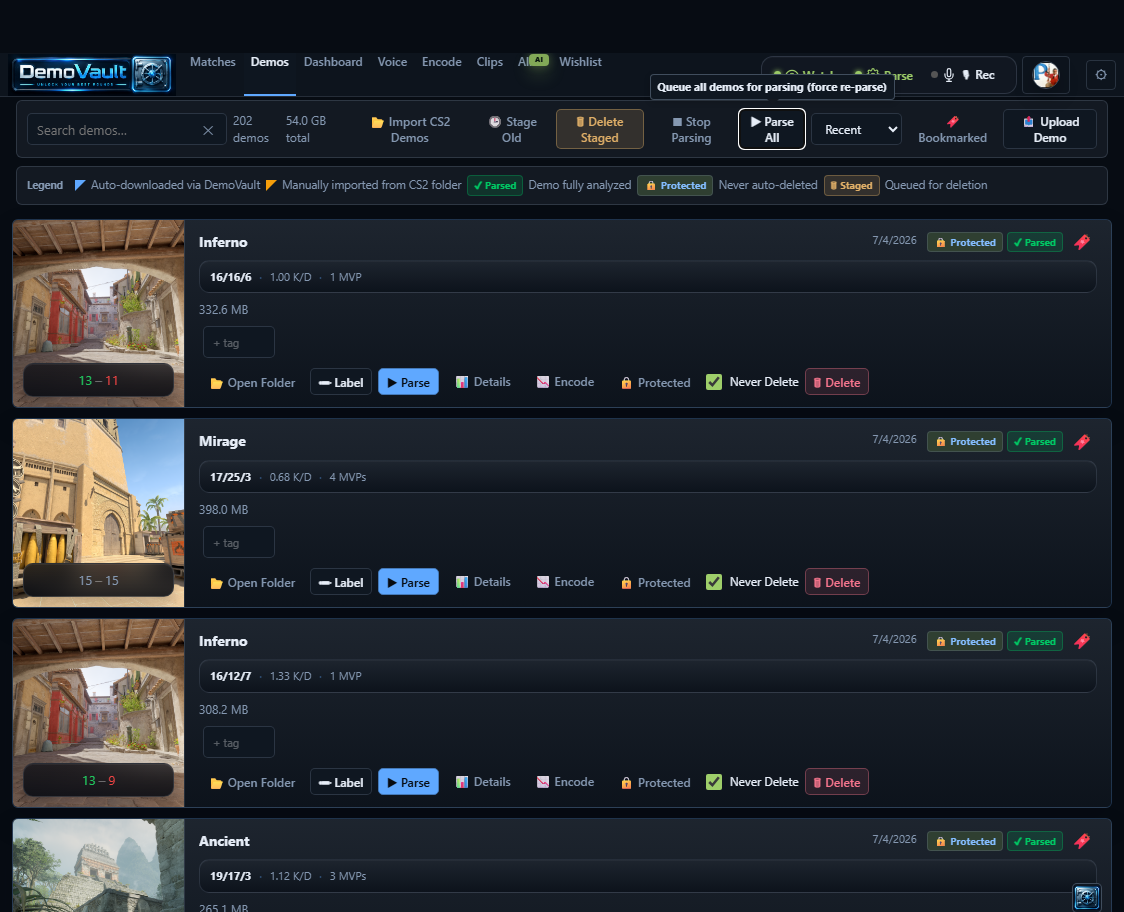Open Folder for the Inferno 13–11 demo
The image size is (1124, 912).
(x=252, y=382)
